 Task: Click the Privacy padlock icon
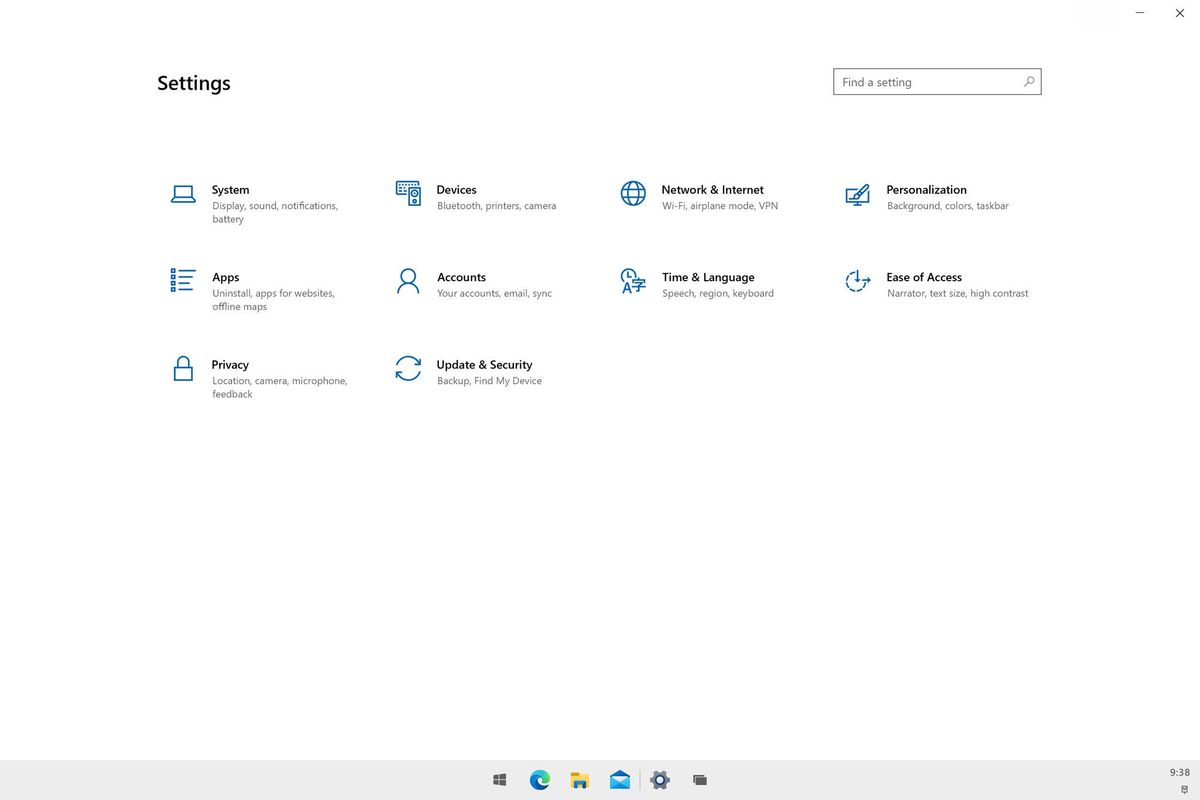coord(183,369)
